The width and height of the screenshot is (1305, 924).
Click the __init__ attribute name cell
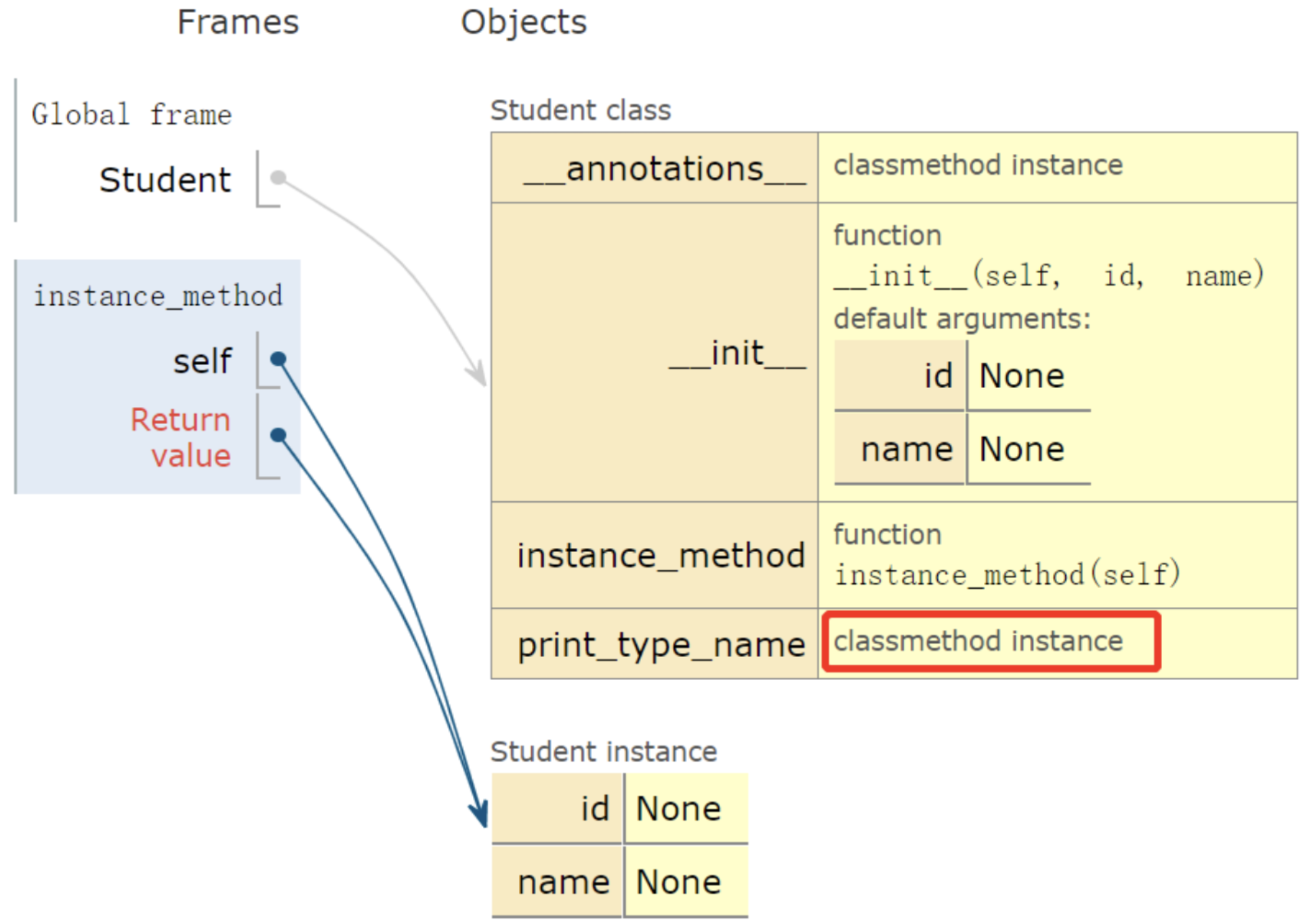737,353
